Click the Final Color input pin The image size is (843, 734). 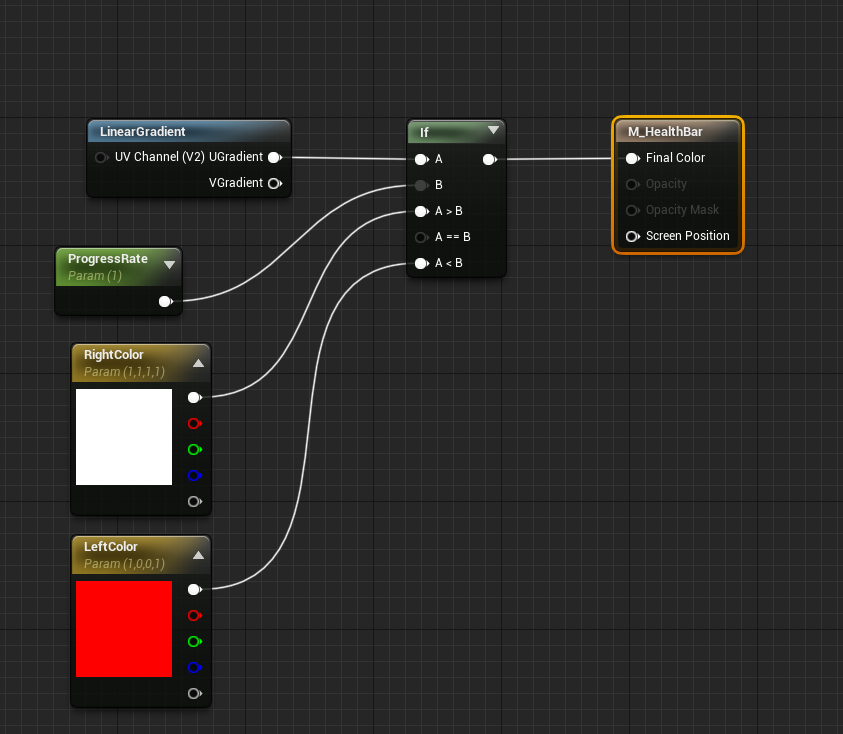pyautogui.click(x=633, y=158)
